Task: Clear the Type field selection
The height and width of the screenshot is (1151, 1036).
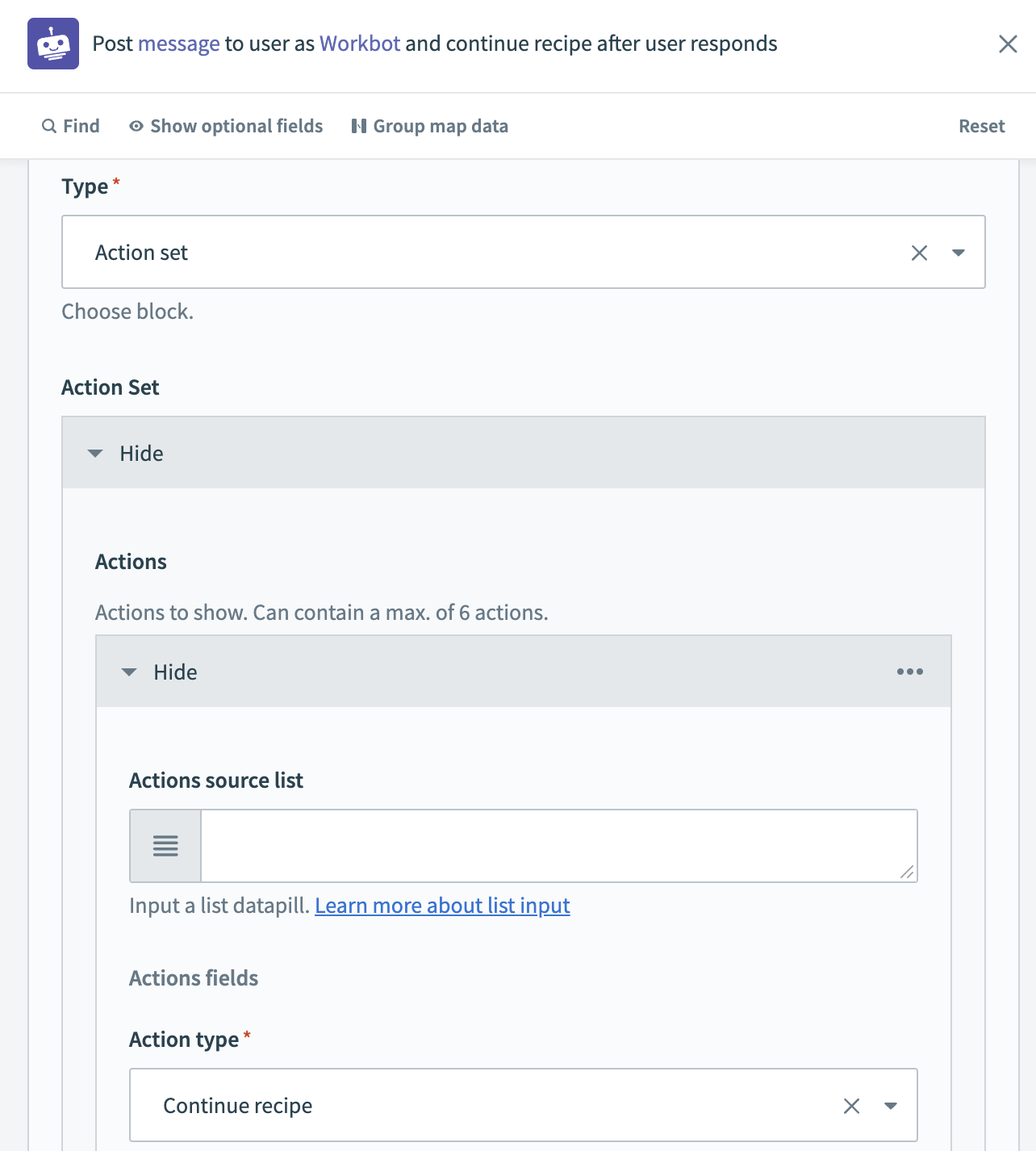Action: (x=919, y=253)
